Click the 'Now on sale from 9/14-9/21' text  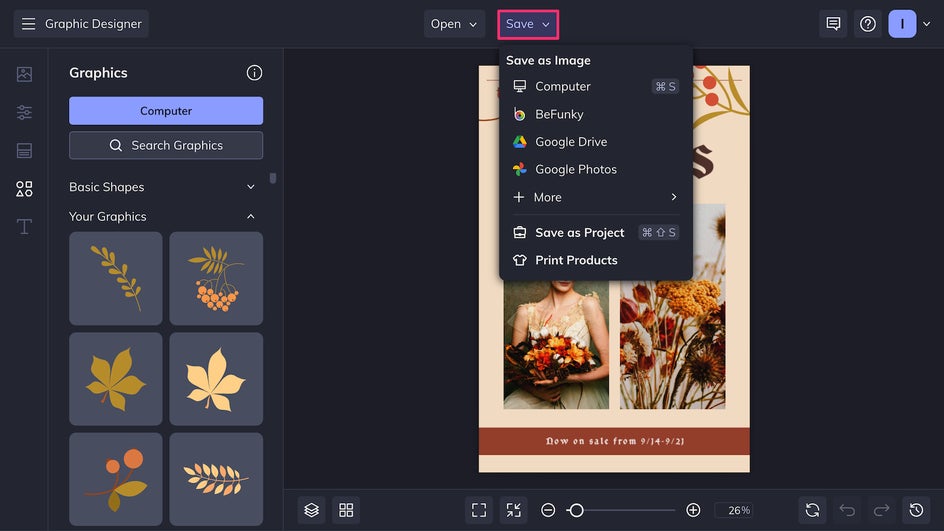point(615,441)
